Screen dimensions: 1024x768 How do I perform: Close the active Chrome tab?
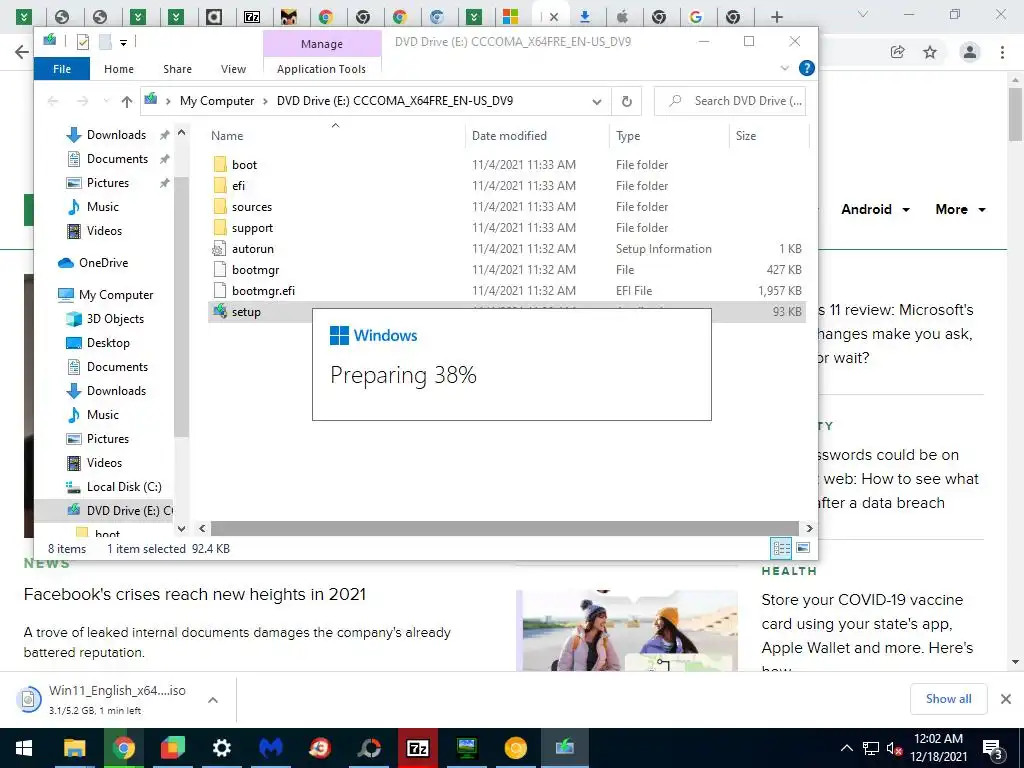[554, 17]
